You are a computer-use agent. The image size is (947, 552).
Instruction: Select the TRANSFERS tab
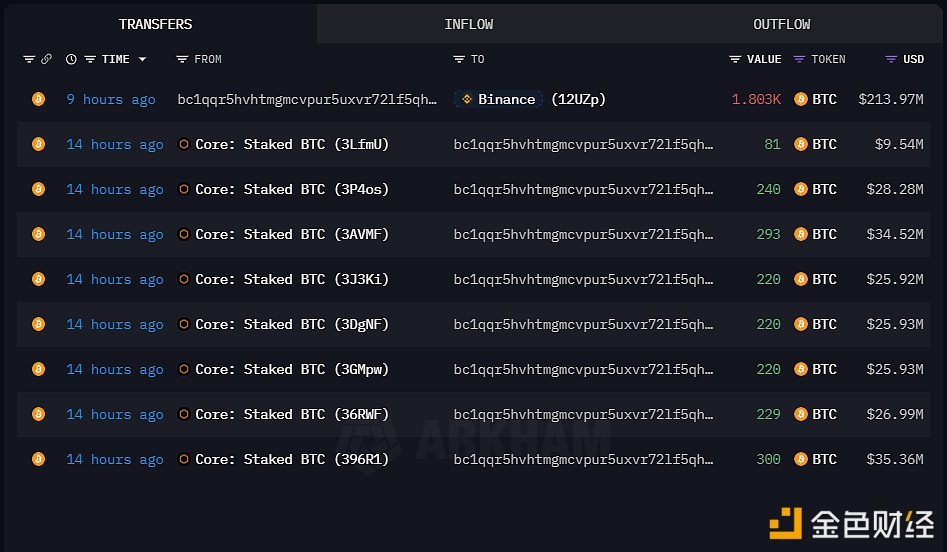pyautogui.click(x=155, y=24)
